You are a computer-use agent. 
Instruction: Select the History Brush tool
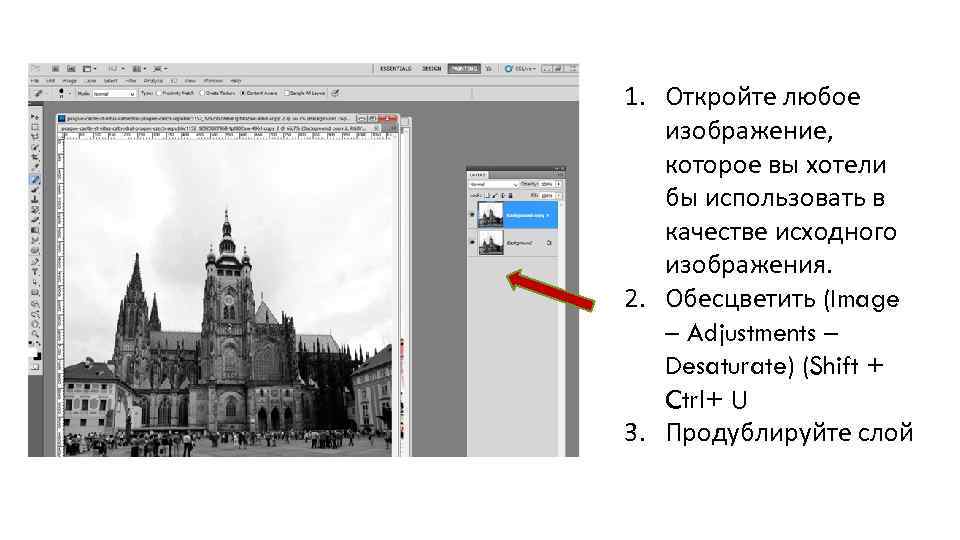tap(35, 210)
